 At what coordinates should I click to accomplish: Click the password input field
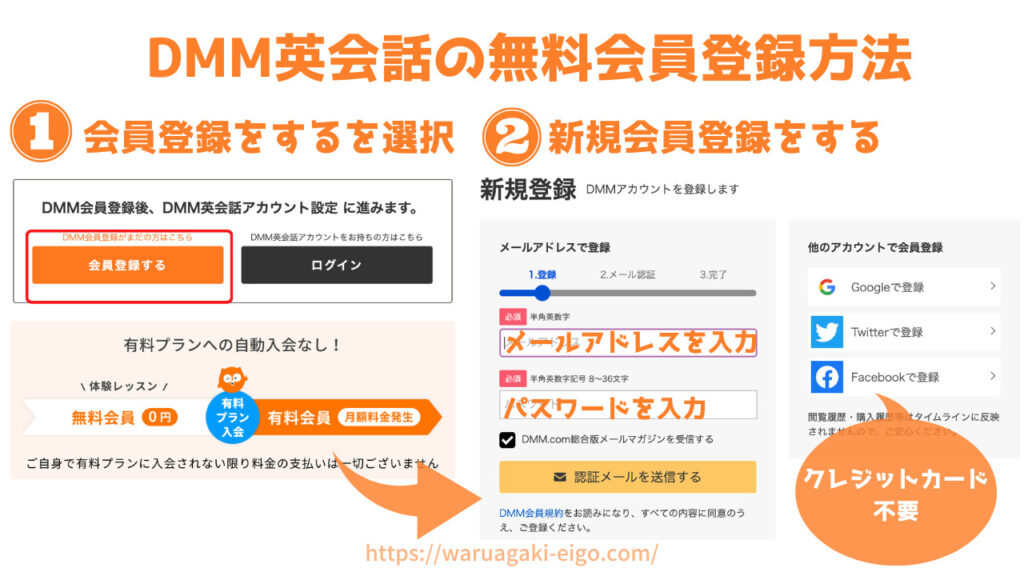click(628, 404)
